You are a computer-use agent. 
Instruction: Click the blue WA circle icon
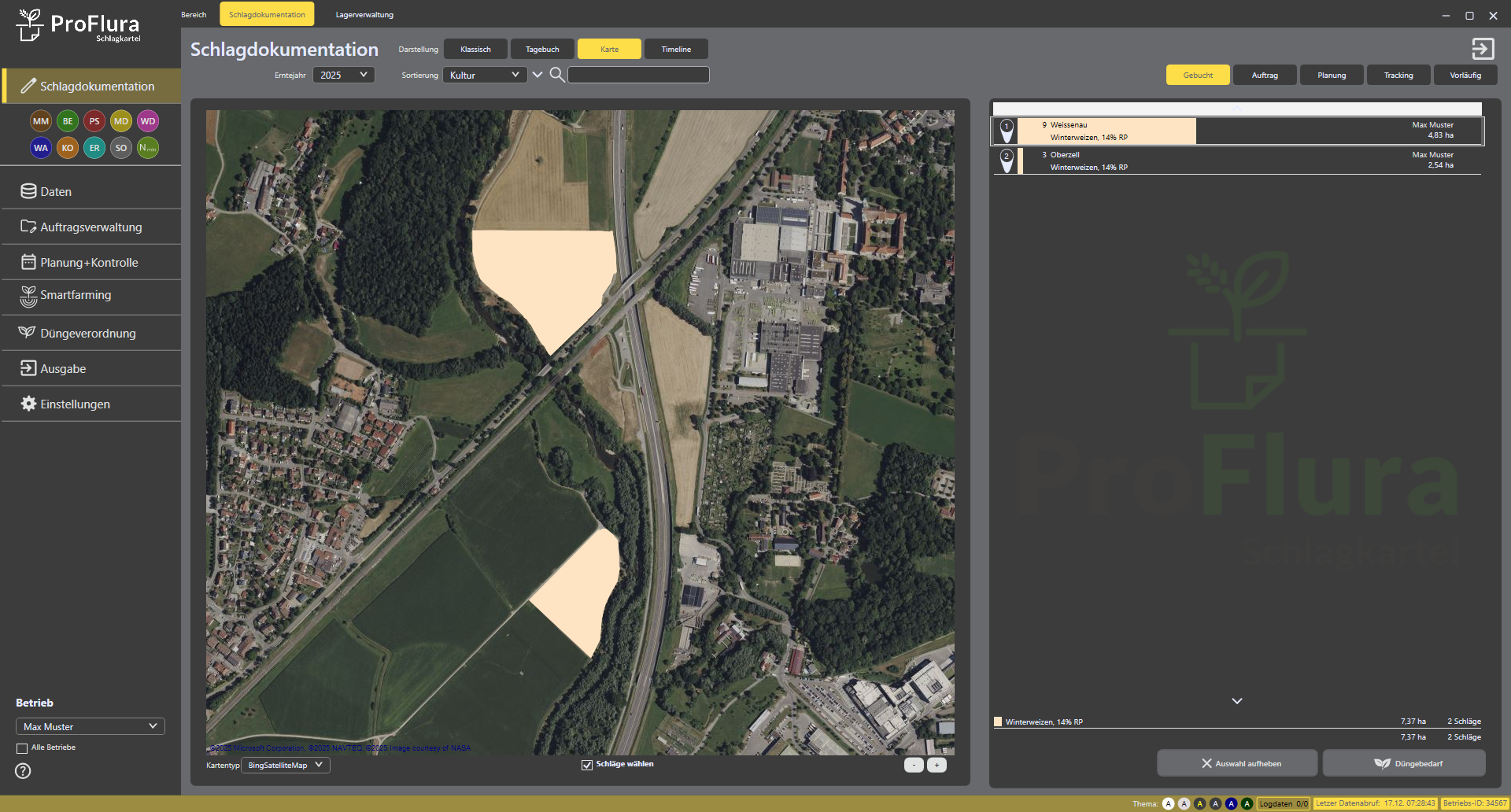[41, 148]
